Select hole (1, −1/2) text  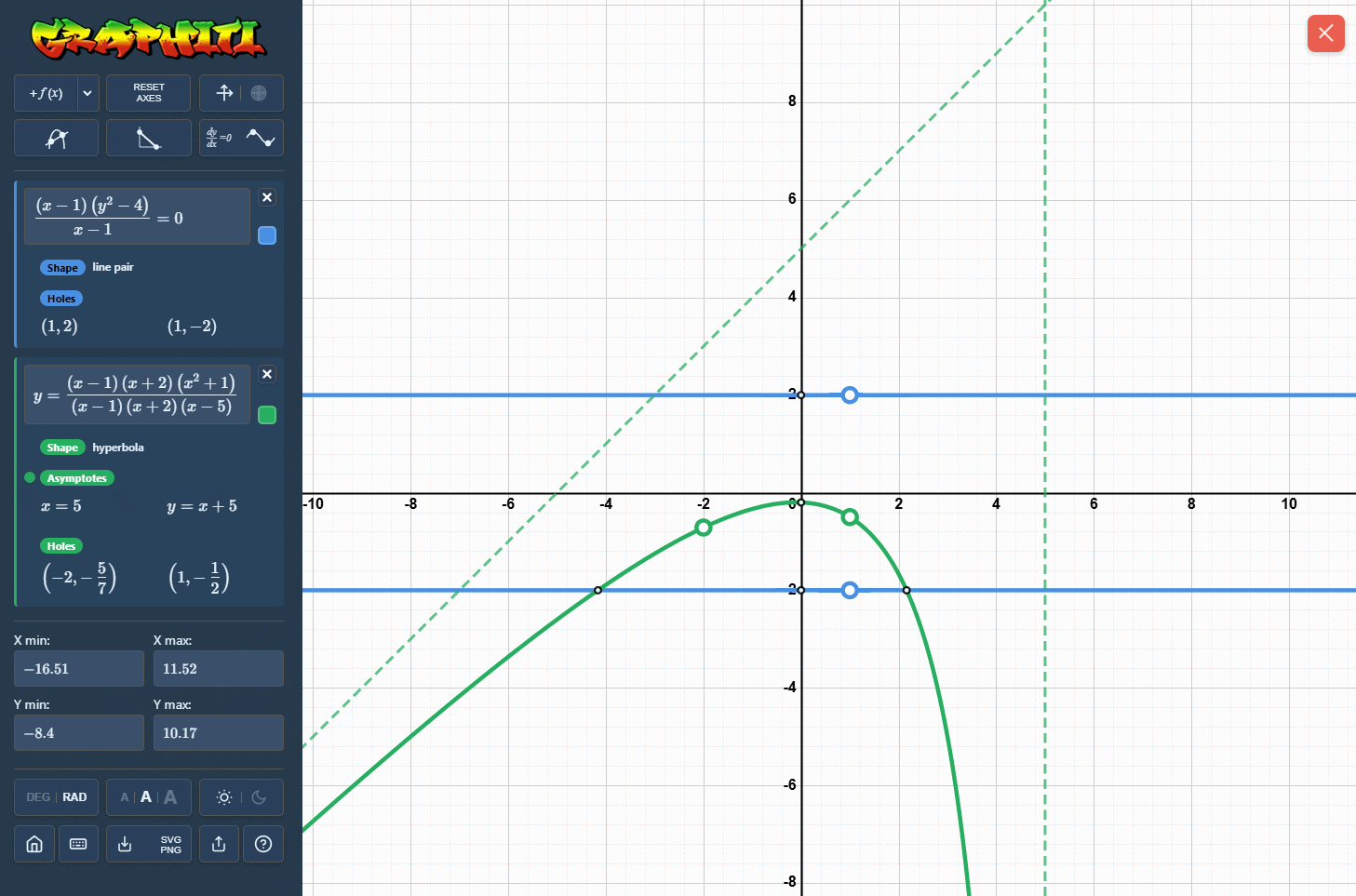198,578
